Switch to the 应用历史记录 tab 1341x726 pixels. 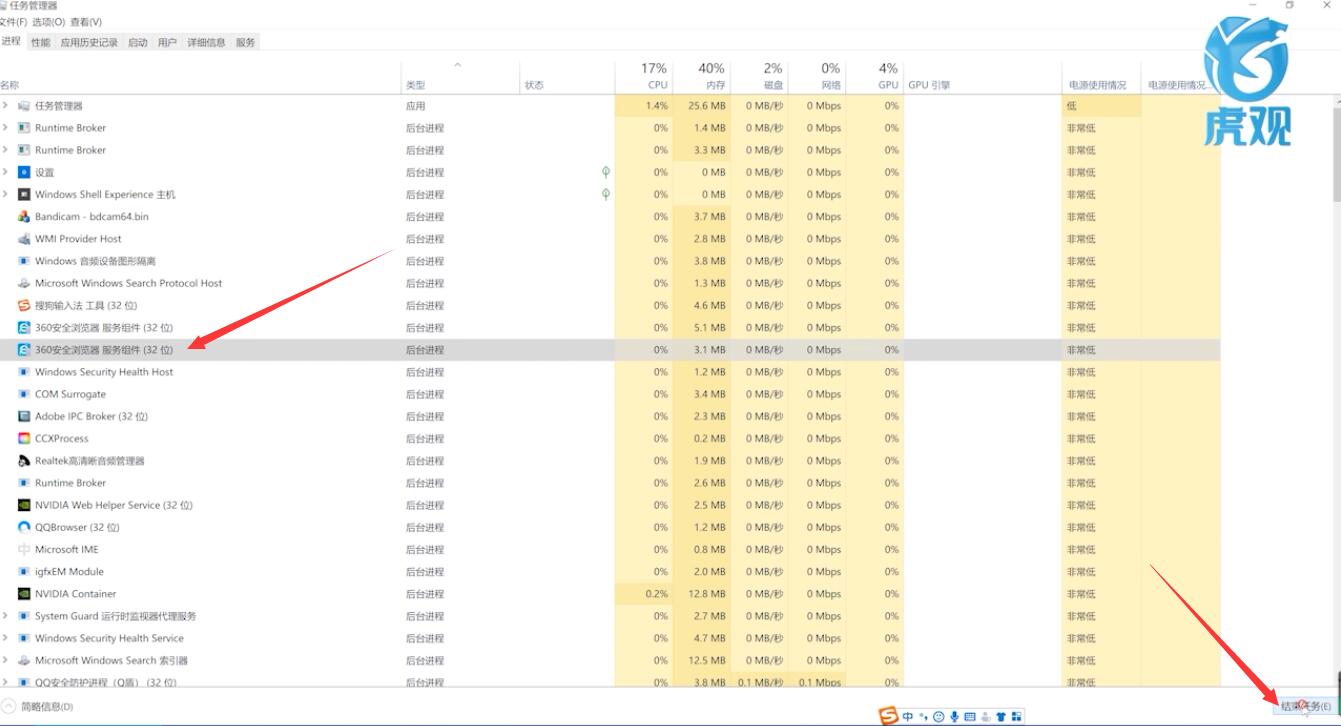[x=89, y=42]
